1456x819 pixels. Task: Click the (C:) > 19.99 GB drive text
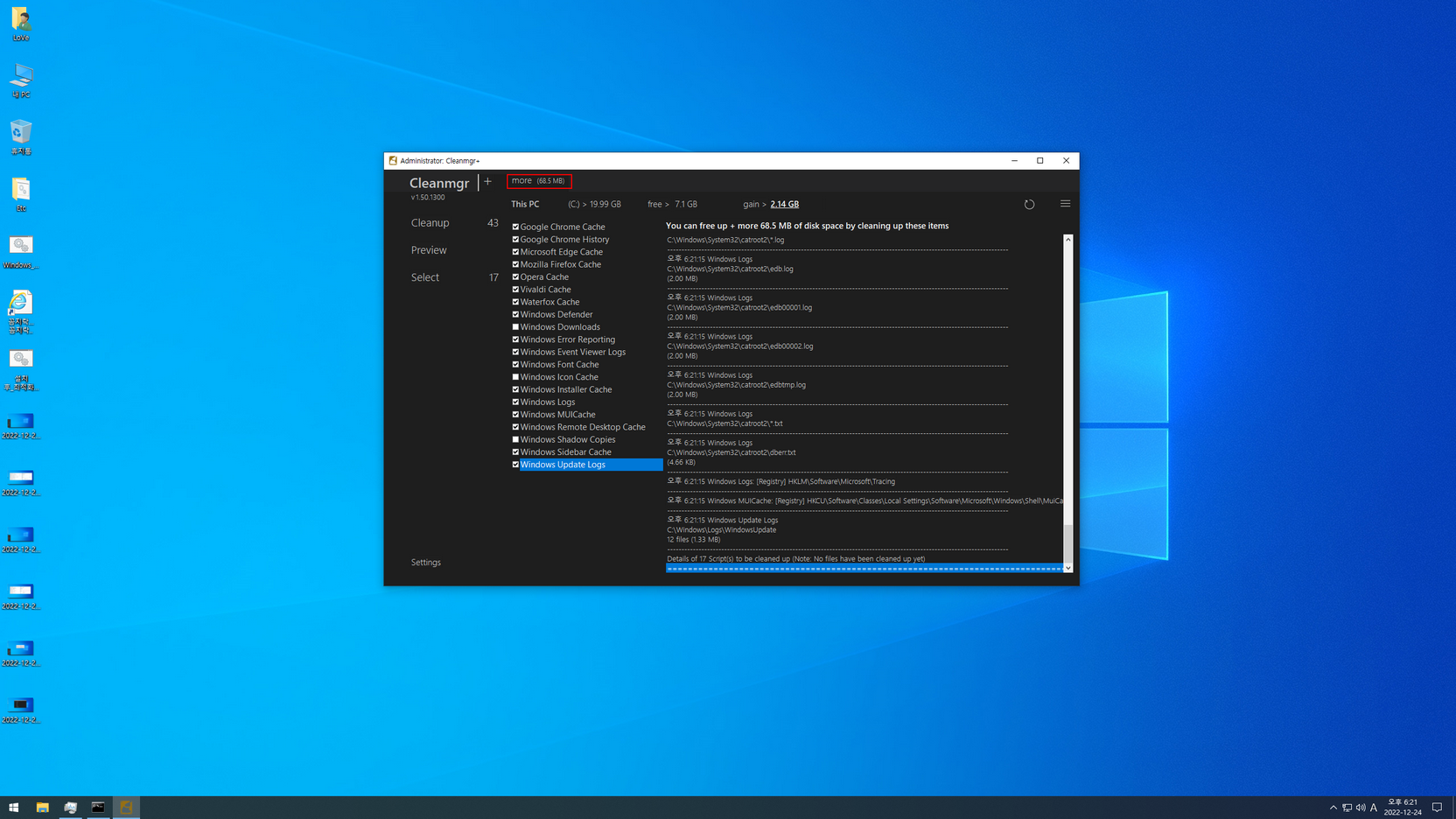(x=594, y=204)
